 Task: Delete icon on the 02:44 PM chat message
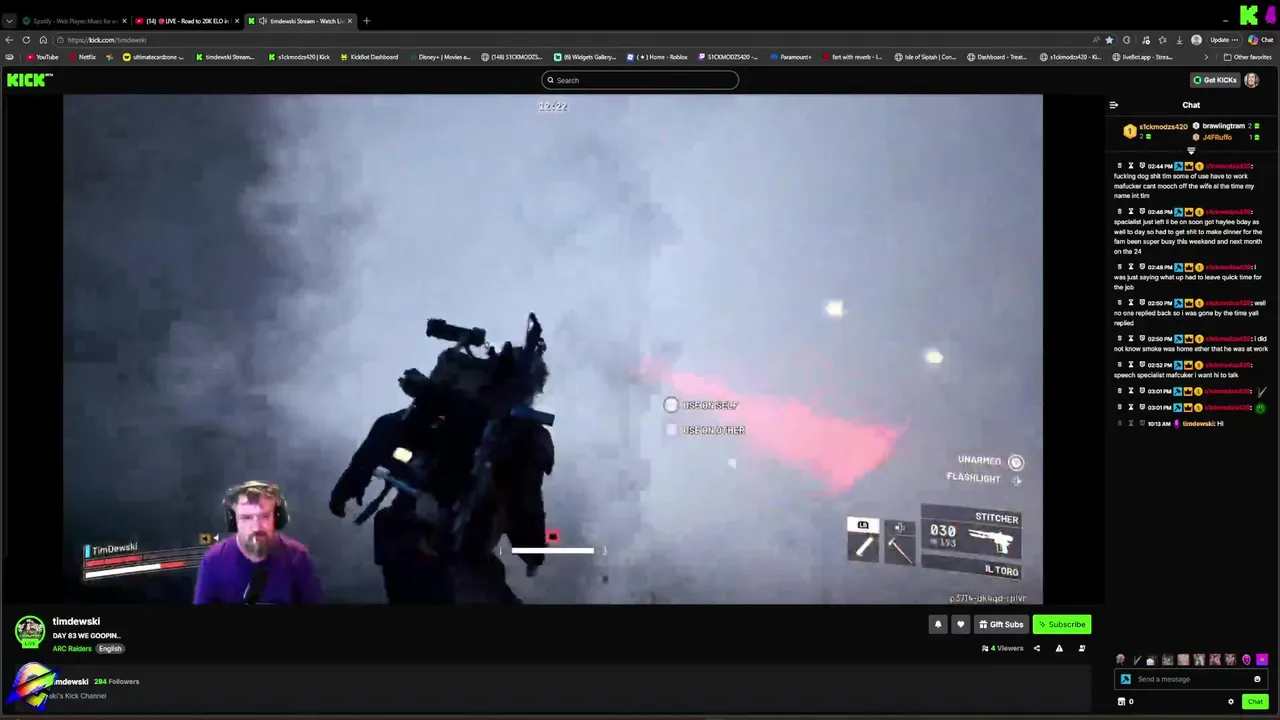pyautogui.click(x=1120, y=166)
